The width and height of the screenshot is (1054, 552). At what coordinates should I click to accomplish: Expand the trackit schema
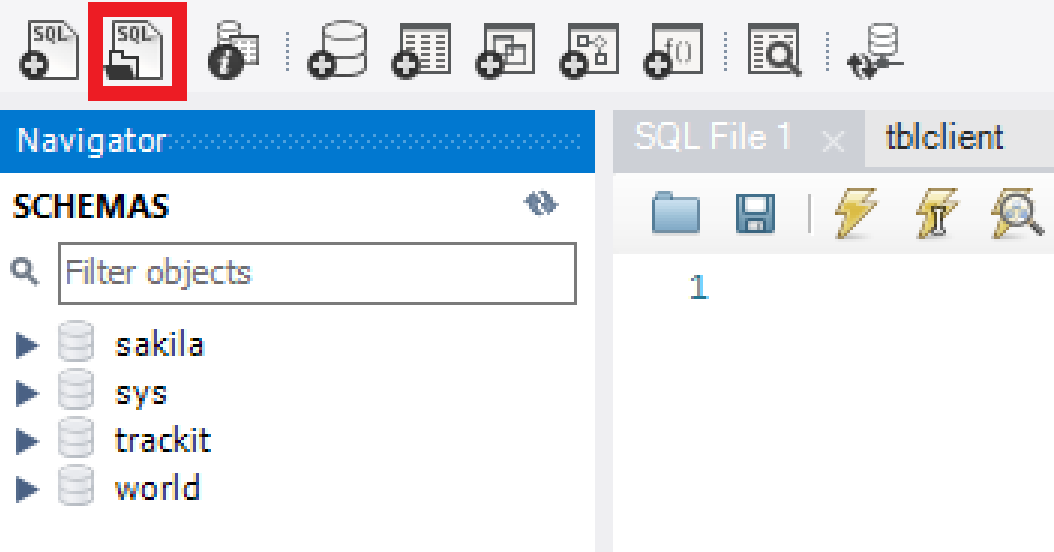tap(27, 441)
